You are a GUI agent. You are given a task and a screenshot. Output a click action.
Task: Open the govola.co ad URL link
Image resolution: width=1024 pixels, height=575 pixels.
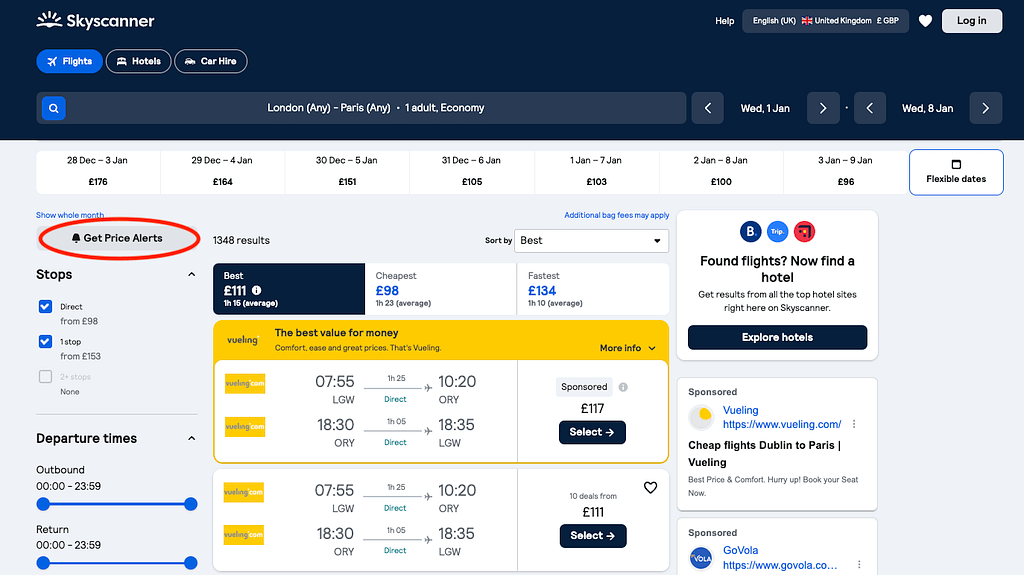click(x=780, y=565)
